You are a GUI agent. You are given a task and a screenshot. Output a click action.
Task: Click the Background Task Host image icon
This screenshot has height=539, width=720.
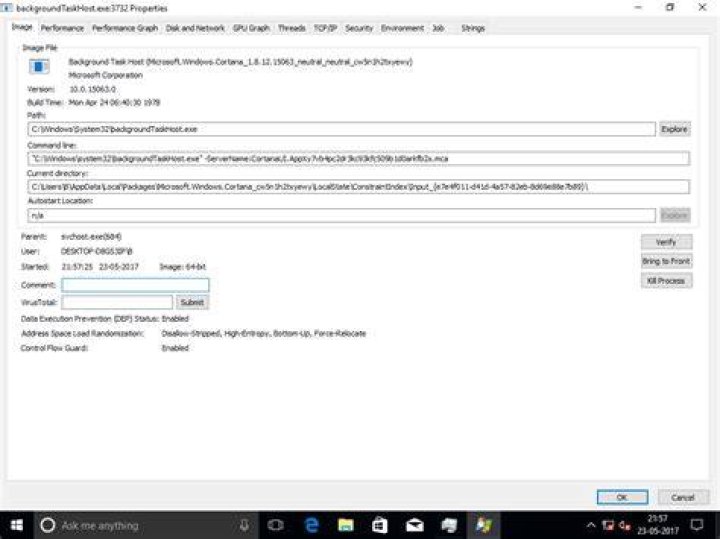point(39,67)
